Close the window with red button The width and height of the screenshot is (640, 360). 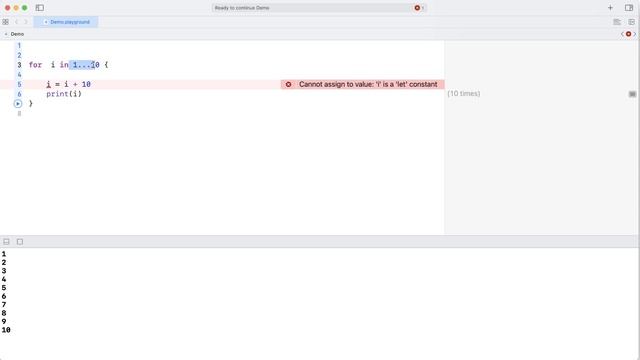tap(7, 8)
